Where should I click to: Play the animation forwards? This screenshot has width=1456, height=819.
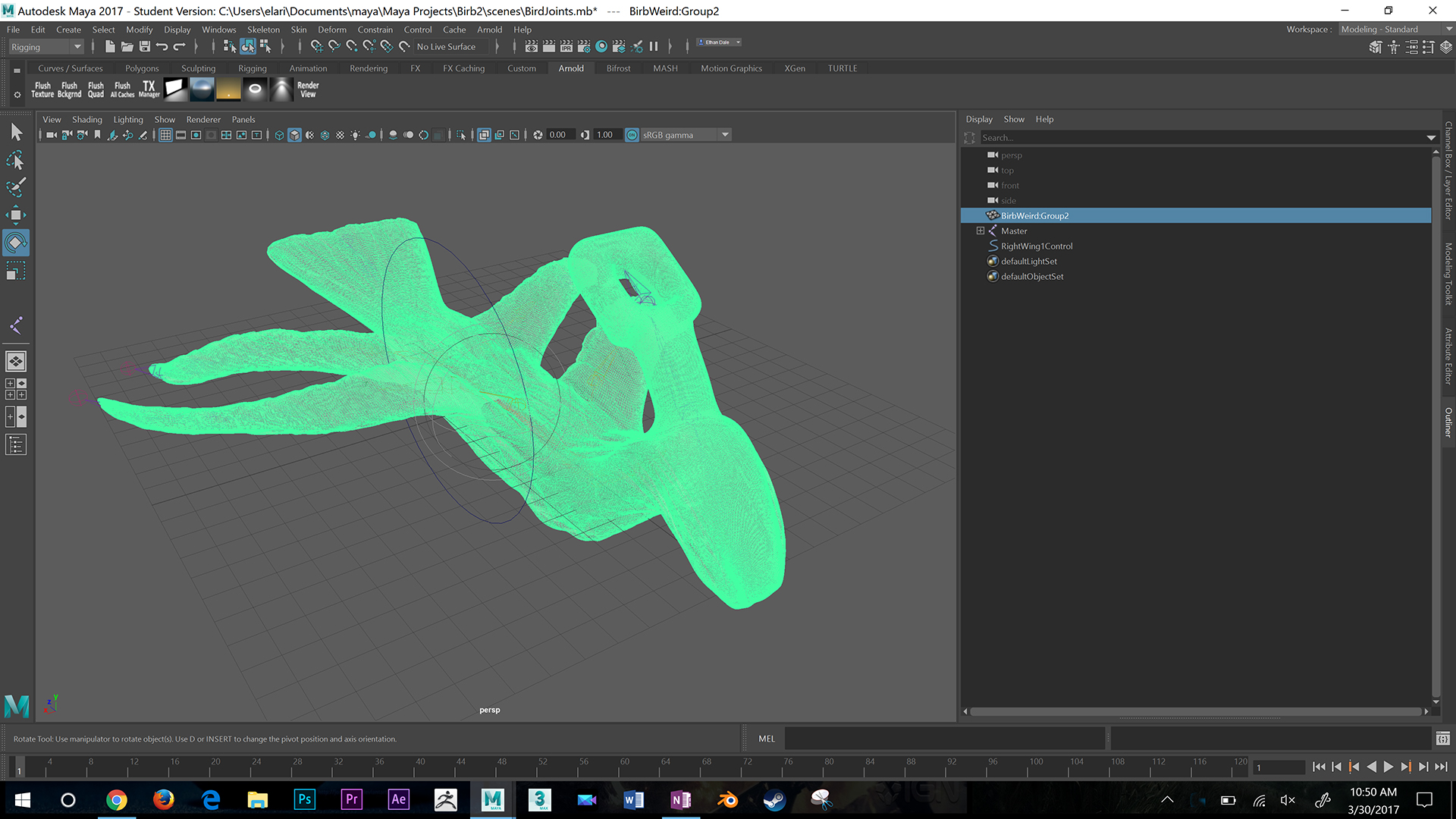[x=1389, y=767]
